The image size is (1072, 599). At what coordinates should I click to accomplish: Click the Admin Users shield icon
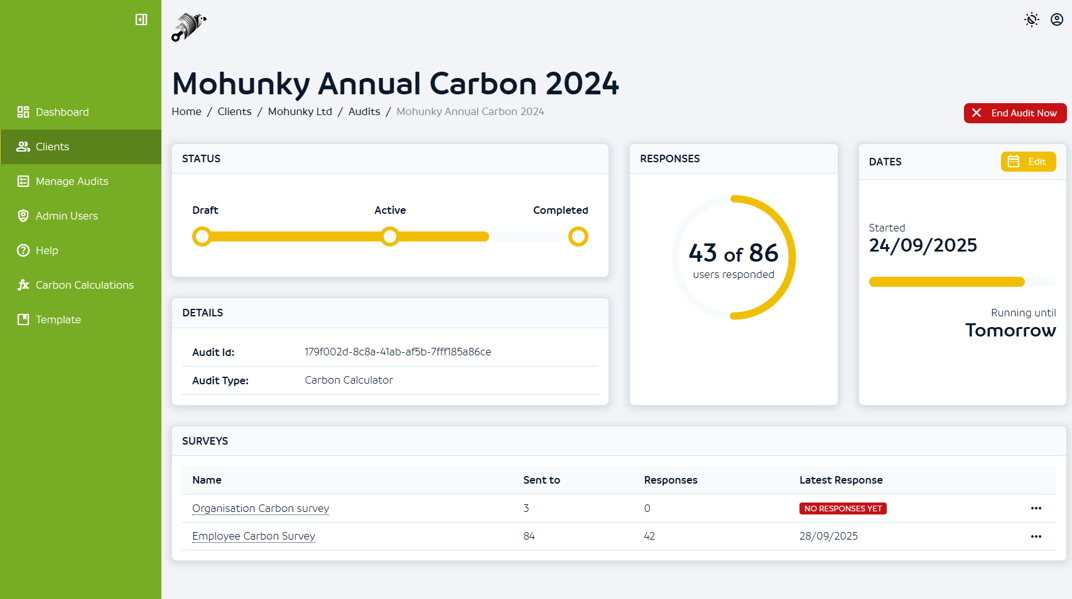click(23, 216)
